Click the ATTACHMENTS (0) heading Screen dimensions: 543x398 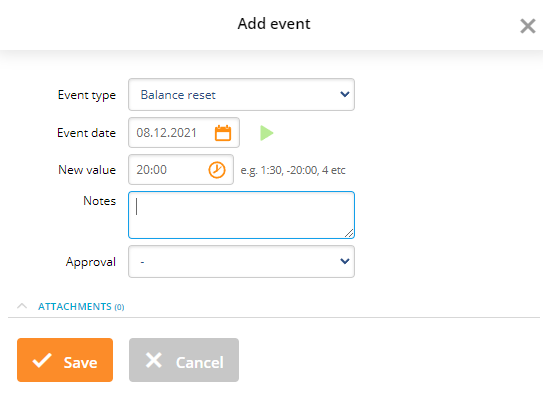coord(81,307)
